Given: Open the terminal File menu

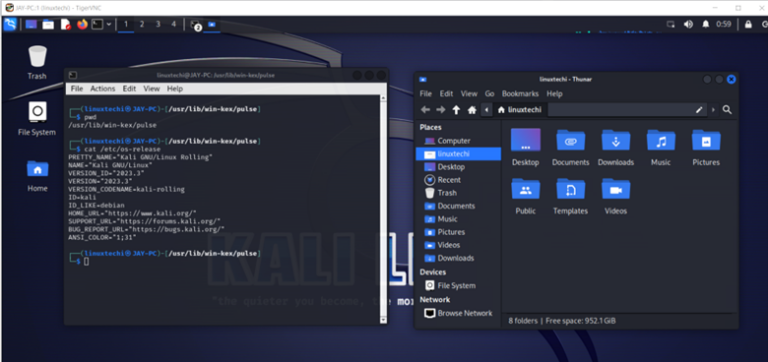Looking at the screenshot, I should (x=77, y=89).
